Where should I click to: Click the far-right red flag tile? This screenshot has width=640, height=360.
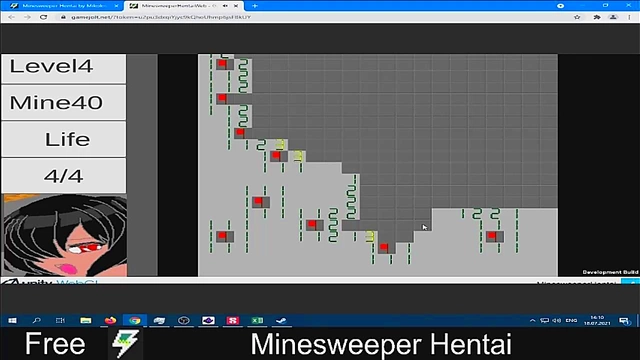coord(495,236)
